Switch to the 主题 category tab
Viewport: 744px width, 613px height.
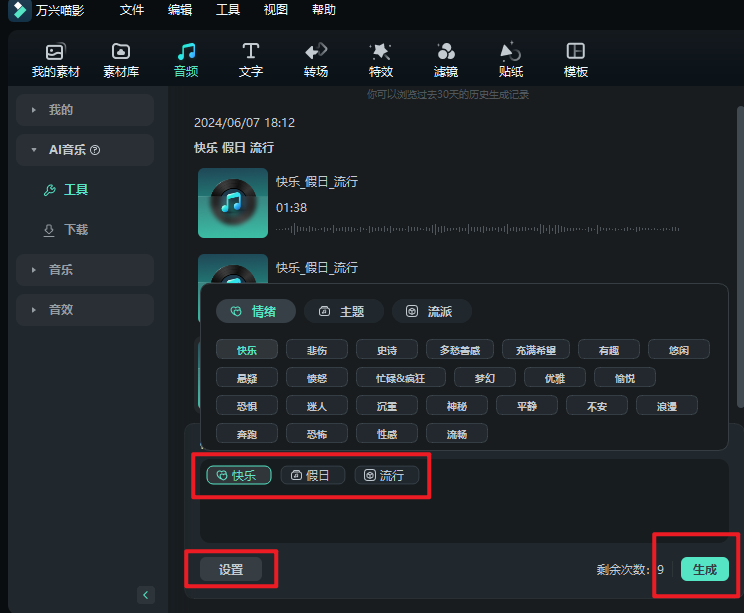pos(344,311)
